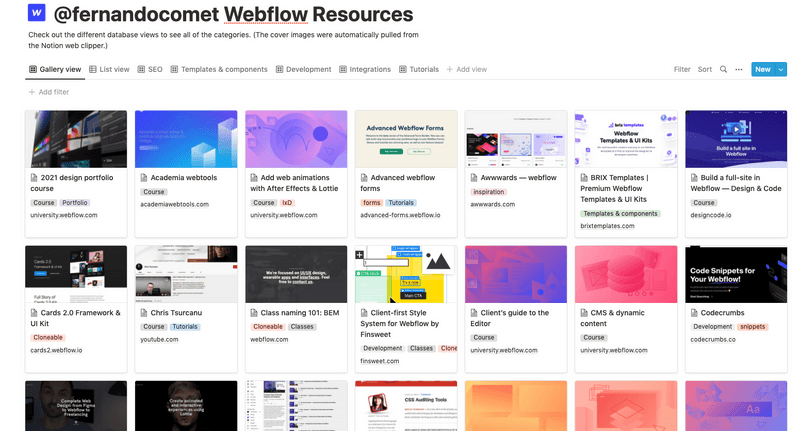Click page icon beside Cards 2.0 Framework
This screenshot has width=800, height=431.
34,313
